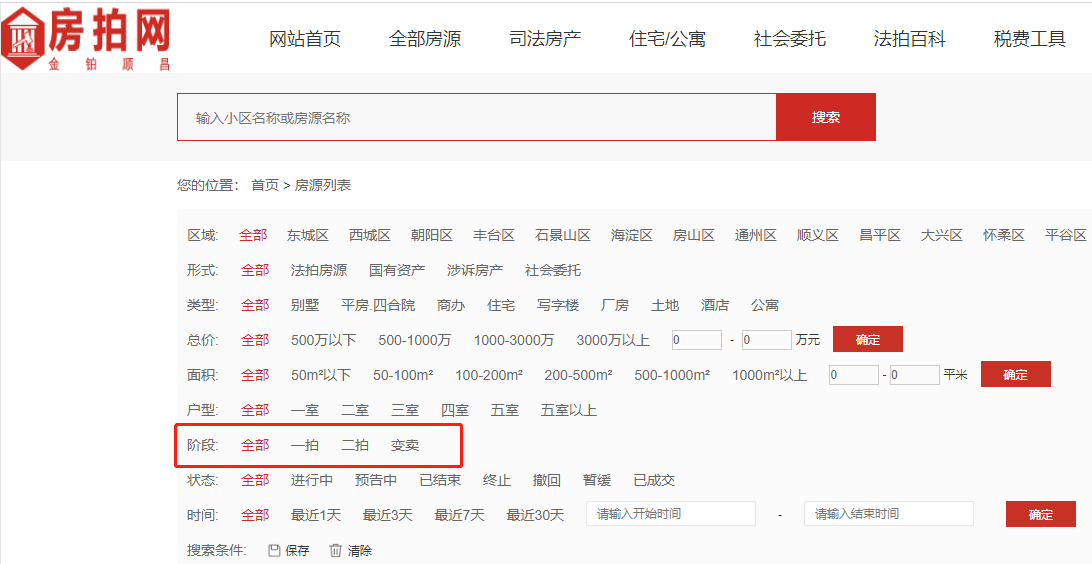Click the 清除 search conditions link
This screenshot has width=1092, height=564.
(359, 551)
